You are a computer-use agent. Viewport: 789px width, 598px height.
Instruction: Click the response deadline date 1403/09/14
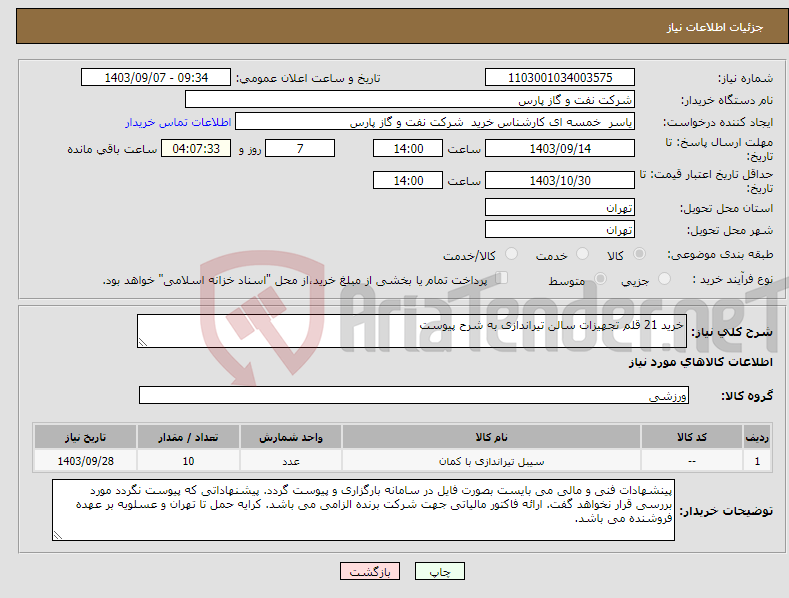[560, 148]
